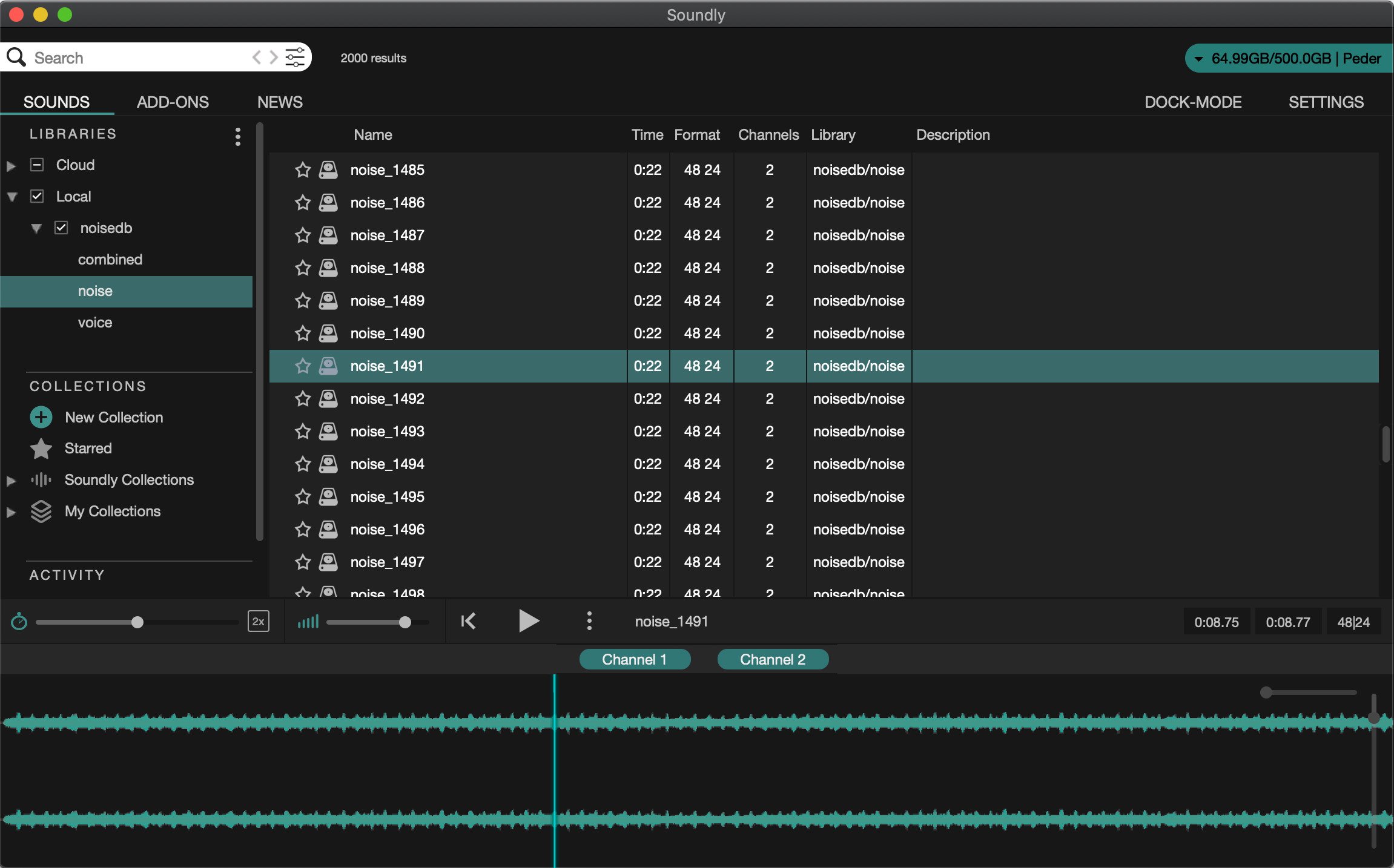Screen dimensions: 1394x868
Task: Sort by the Format column header
Action: click(697, 134)
